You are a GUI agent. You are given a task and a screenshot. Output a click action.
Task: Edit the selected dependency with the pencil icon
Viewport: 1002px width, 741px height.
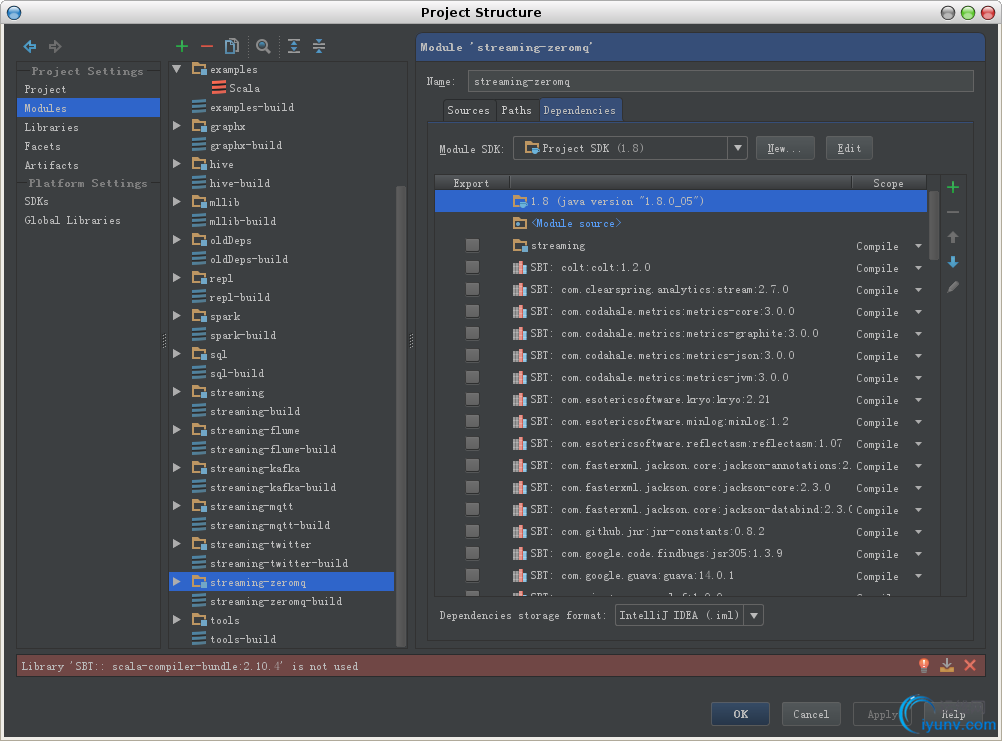pos(953,287)
